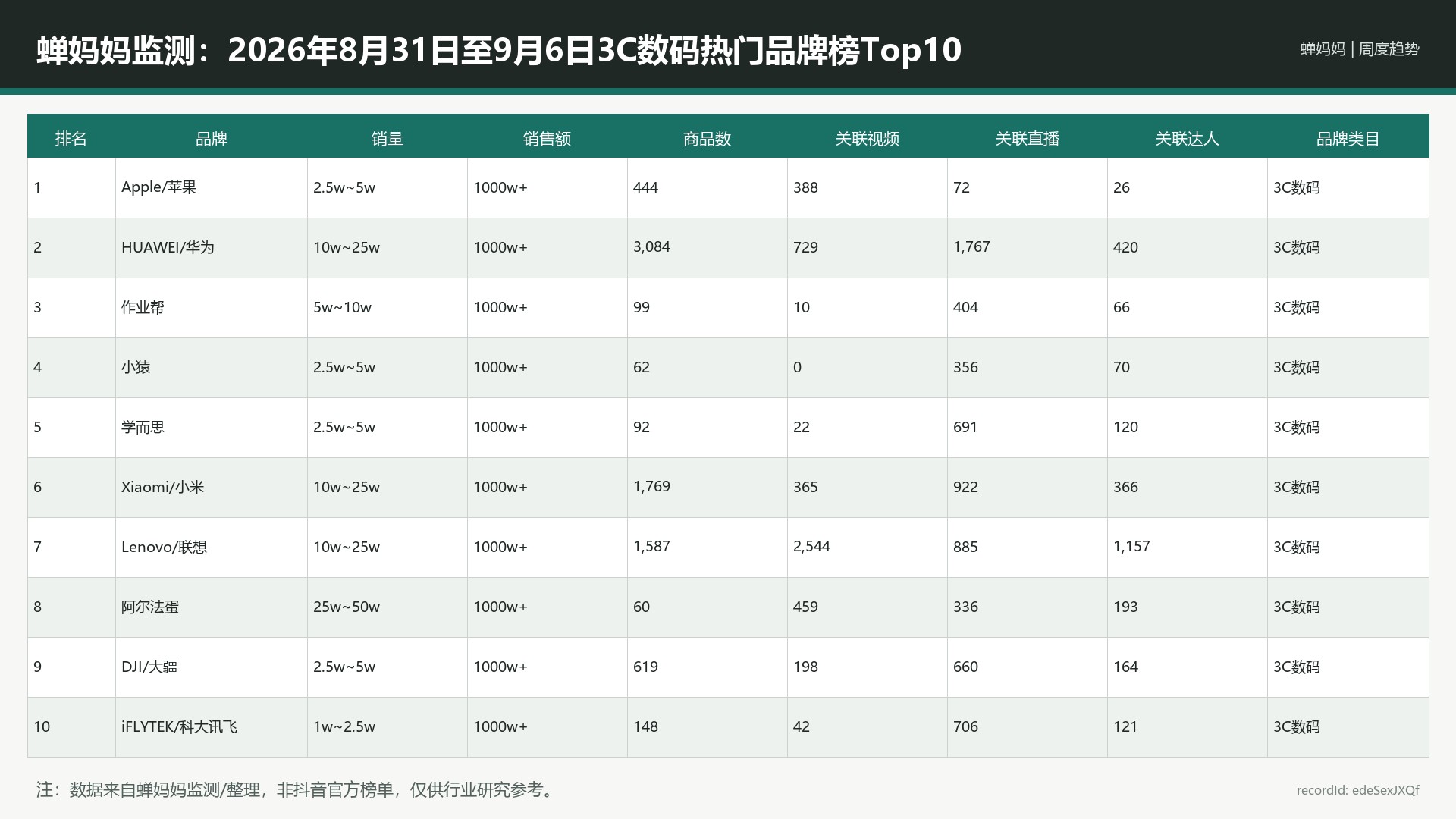1456x819 pixels.
Task: Click the 404 related livestreams for 作业帮
Action: [965, 307]
